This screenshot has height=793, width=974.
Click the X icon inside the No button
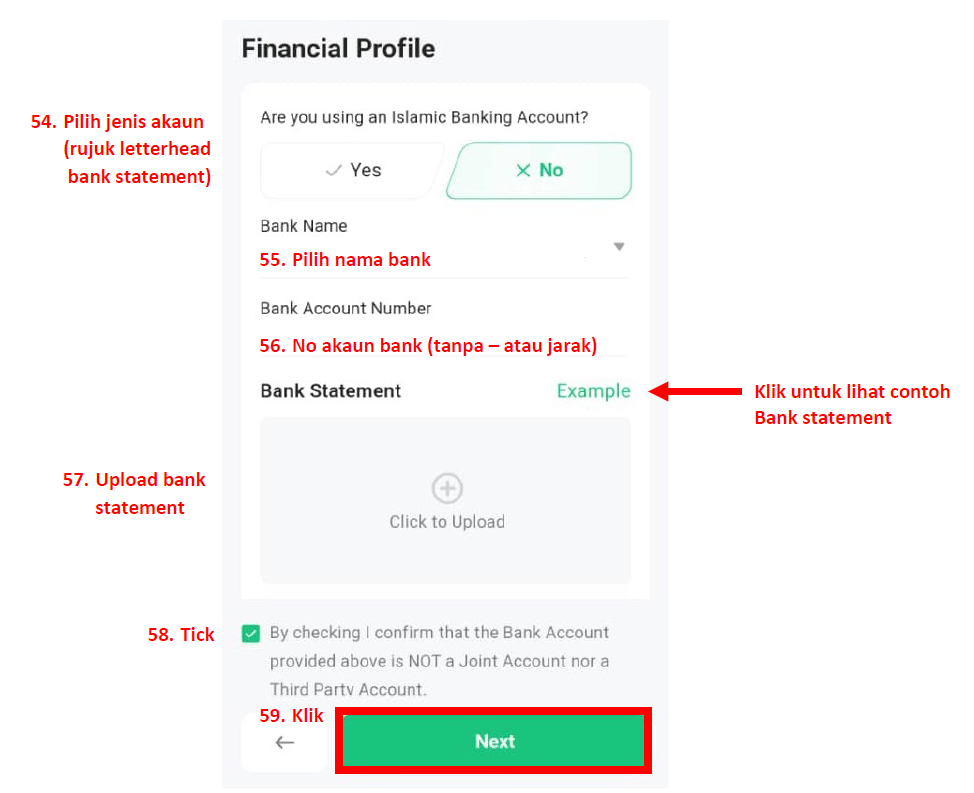[x=524, y=170]
